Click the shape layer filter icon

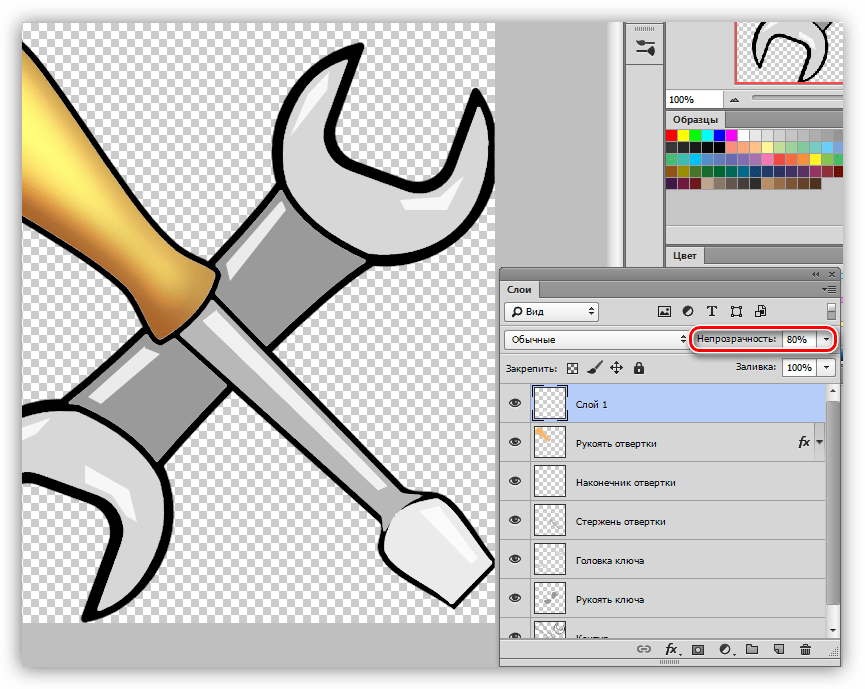click(736, 312)
